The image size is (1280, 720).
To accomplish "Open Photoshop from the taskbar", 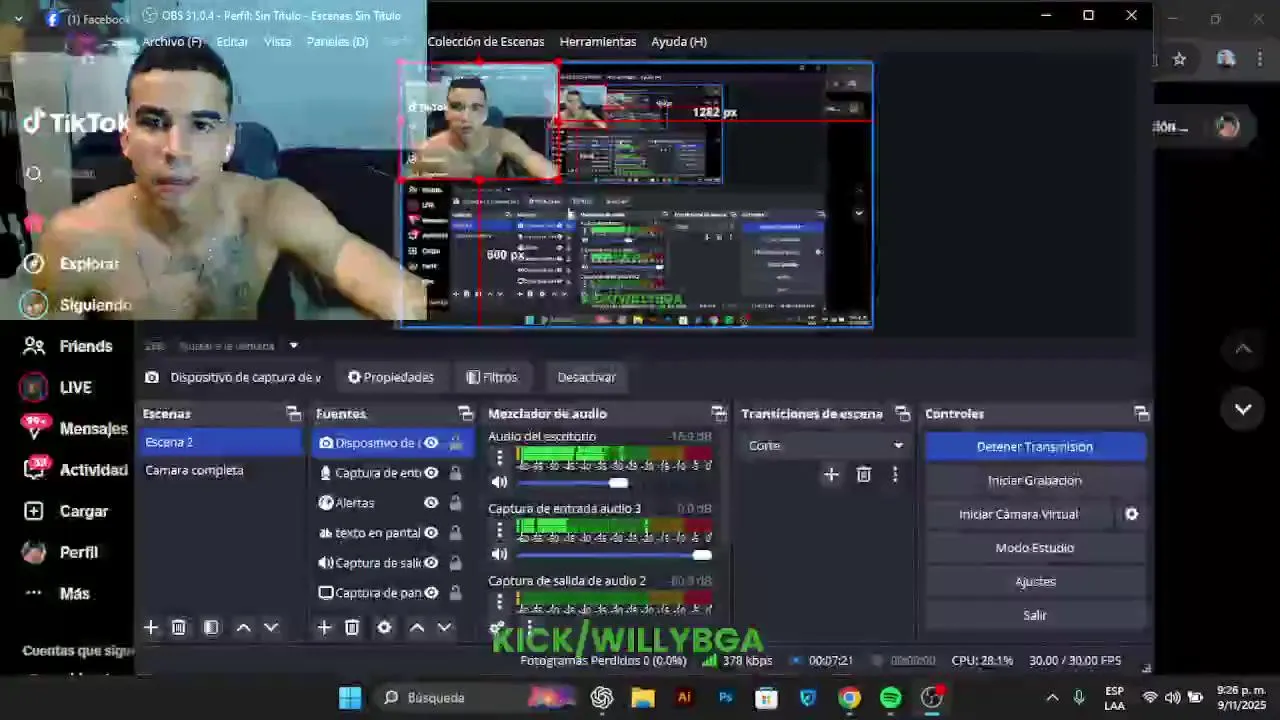I will (x=726, y=697).
